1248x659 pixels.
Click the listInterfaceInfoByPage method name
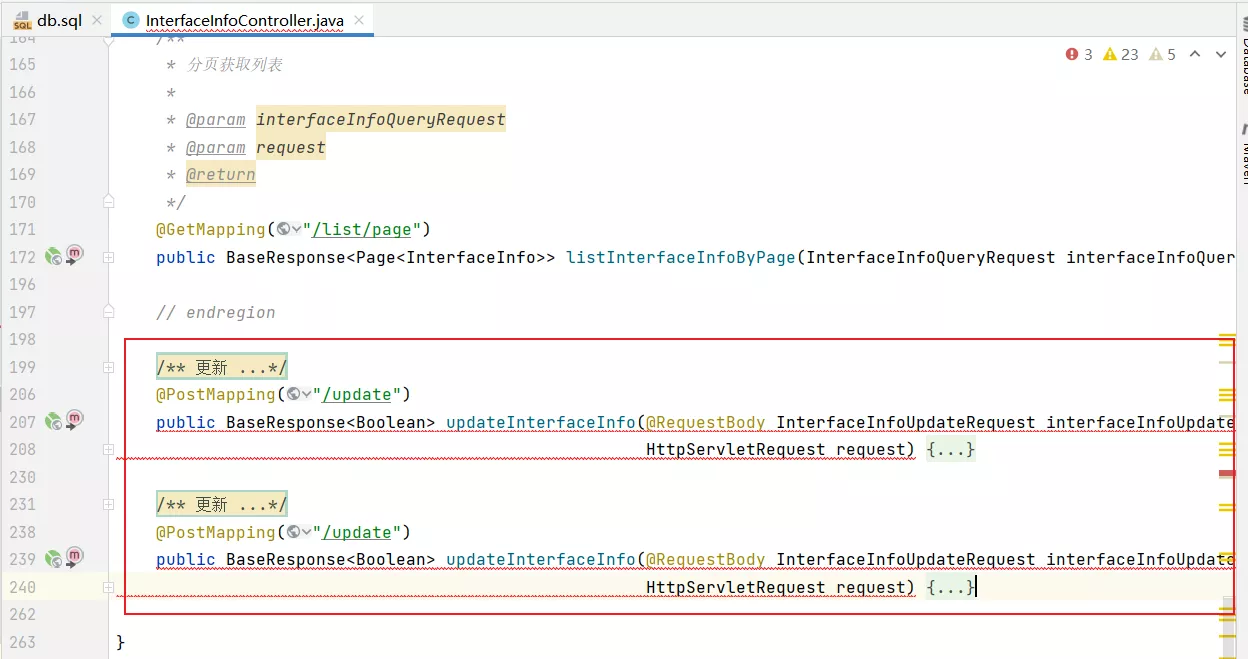tap(681, 257)
